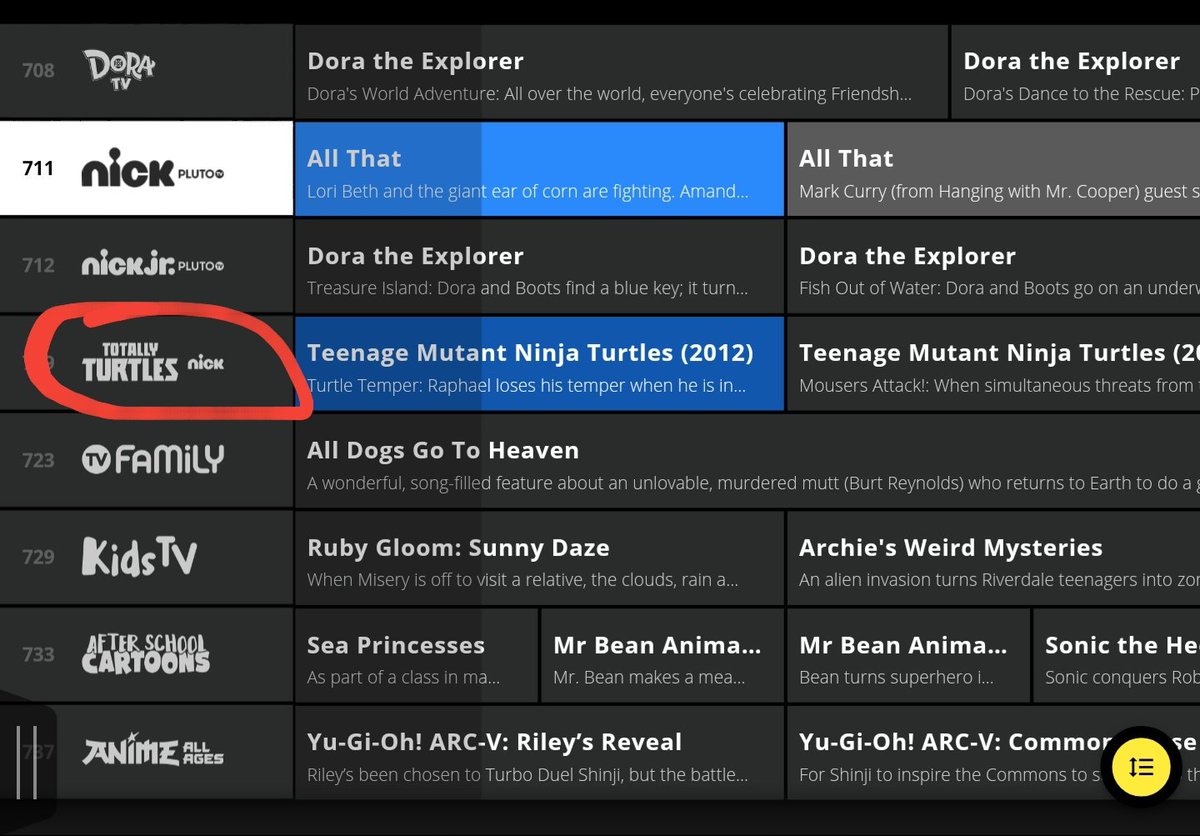Select the After School Cartoons channel logo

pos(146,653)
